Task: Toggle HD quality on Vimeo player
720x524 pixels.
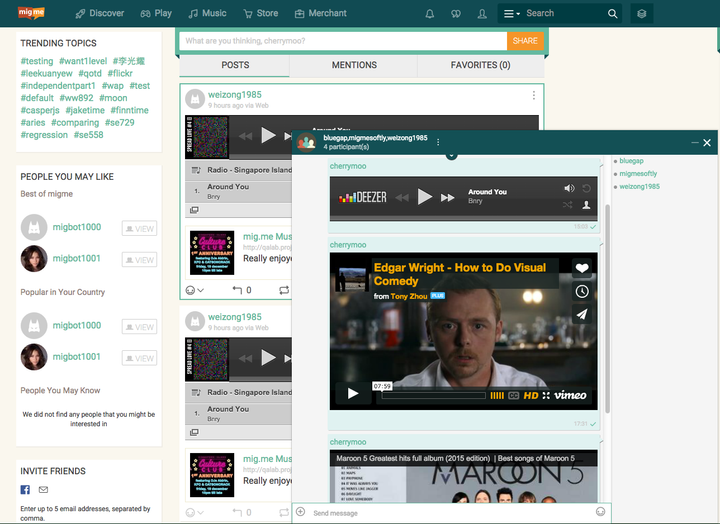Action: click(x=531, y=395)
